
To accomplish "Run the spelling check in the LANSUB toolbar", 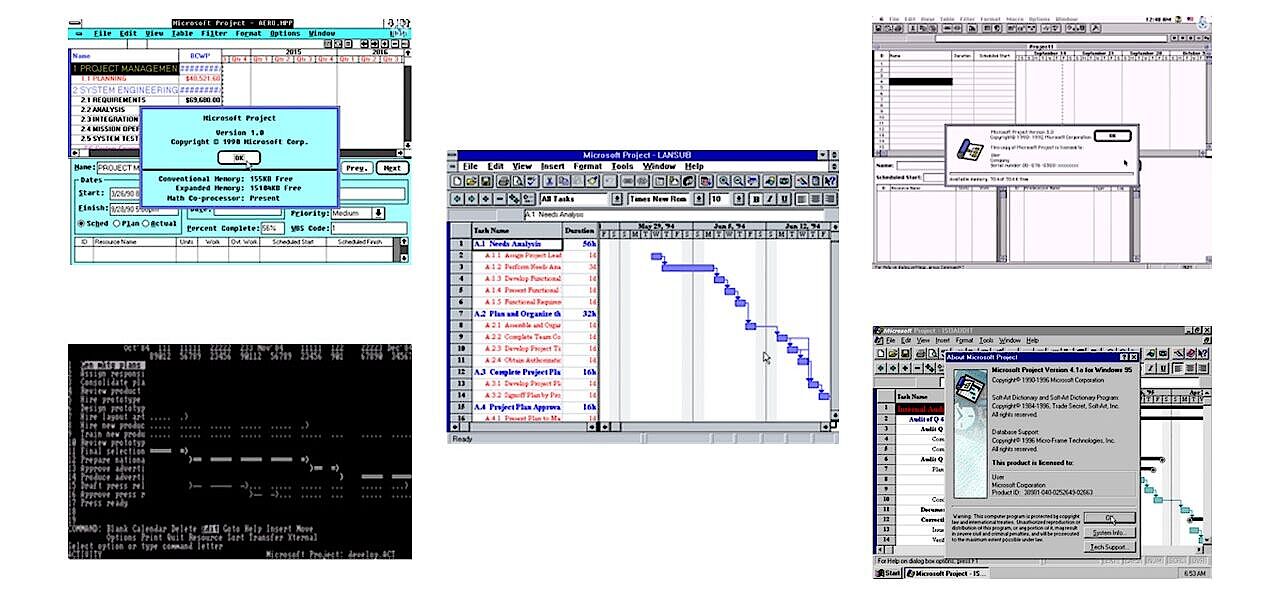I will click(x=531, y=181).
